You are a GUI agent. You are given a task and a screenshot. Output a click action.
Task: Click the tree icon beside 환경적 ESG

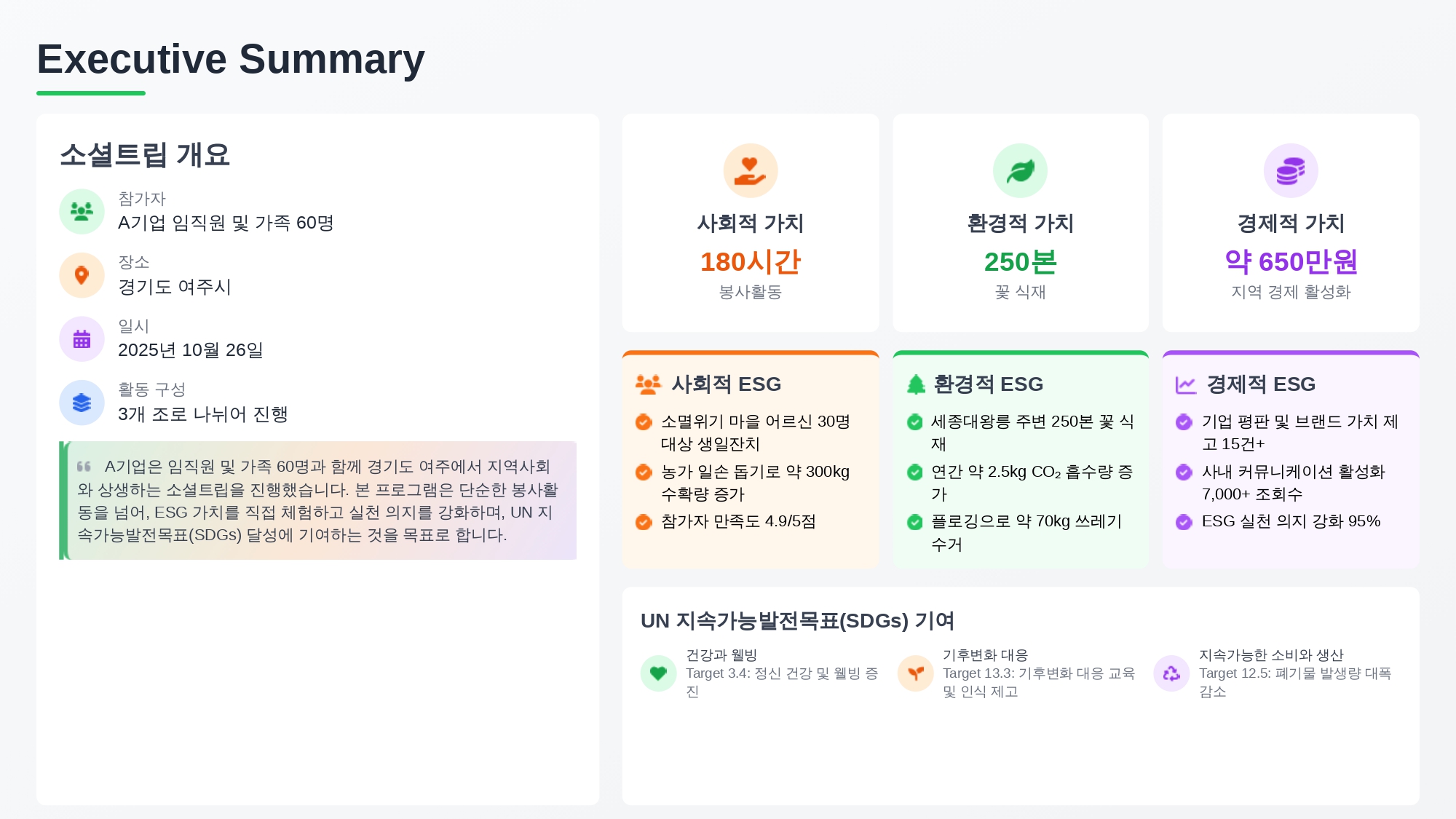click(x=916, y=384)
